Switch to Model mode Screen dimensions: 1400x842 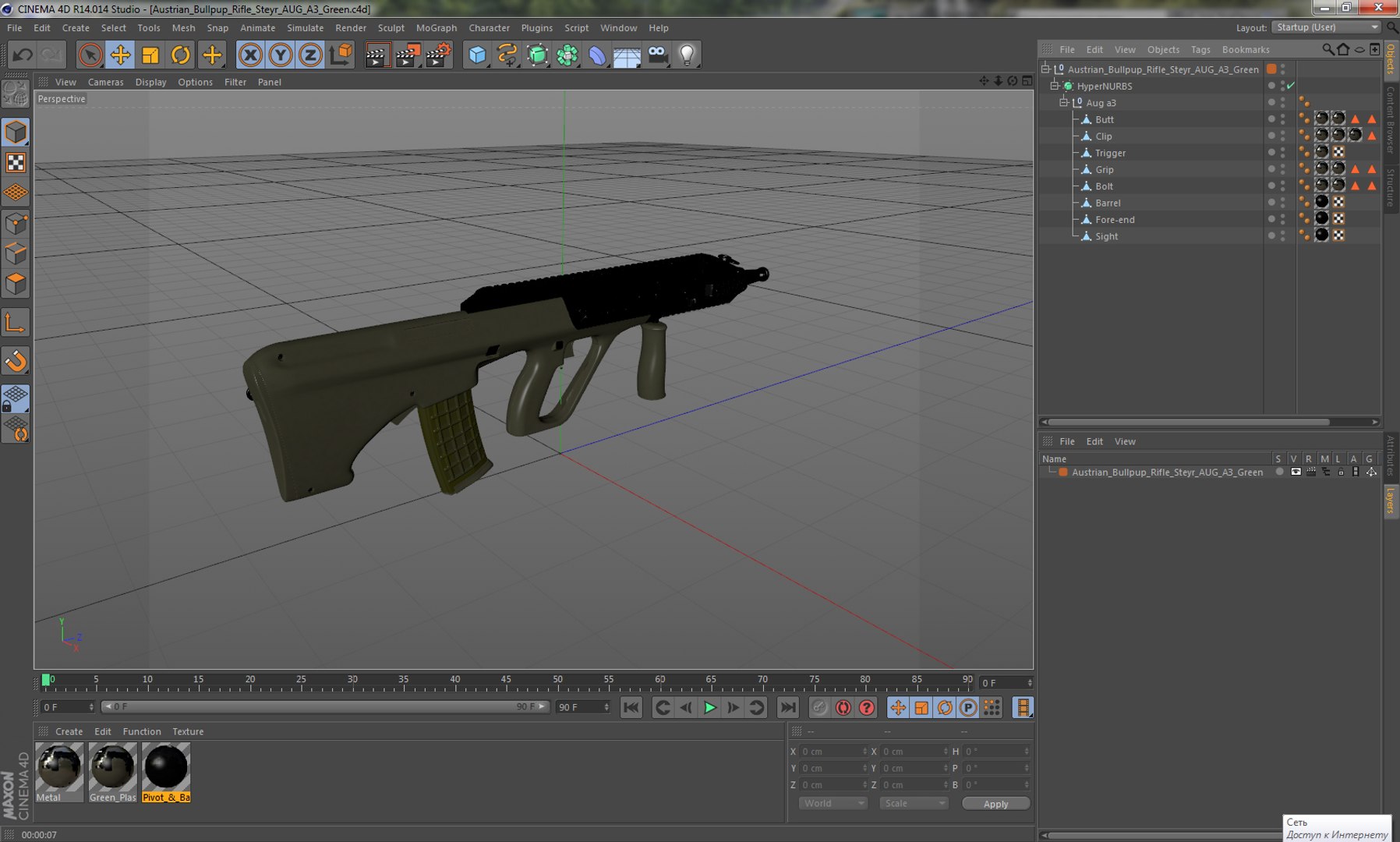pyautogui.click(x=16, y=132)
